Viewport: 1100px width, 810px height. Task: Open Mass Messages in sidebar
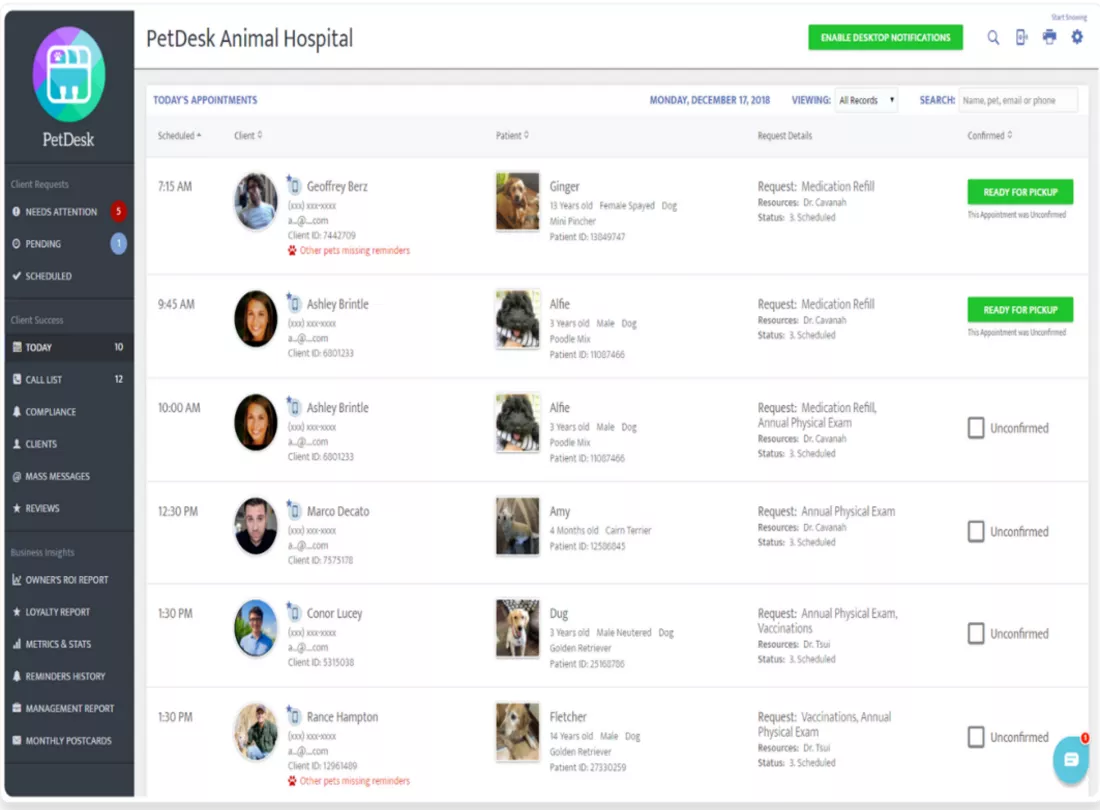coord(69,476)
